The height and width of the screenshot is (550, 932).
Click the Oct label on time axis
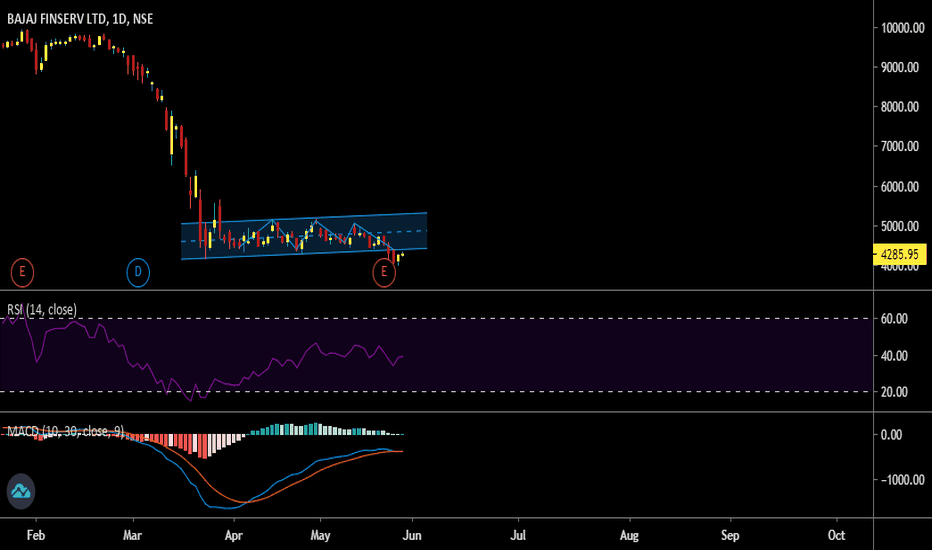836,535
